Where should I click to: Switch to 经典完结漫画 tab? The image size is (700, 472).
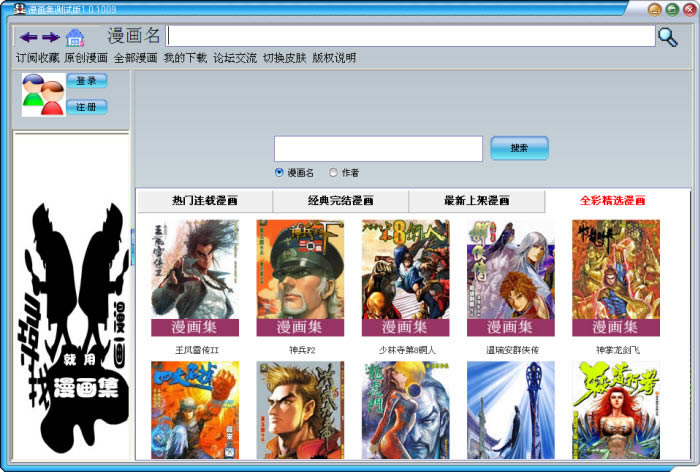(341, 201)
